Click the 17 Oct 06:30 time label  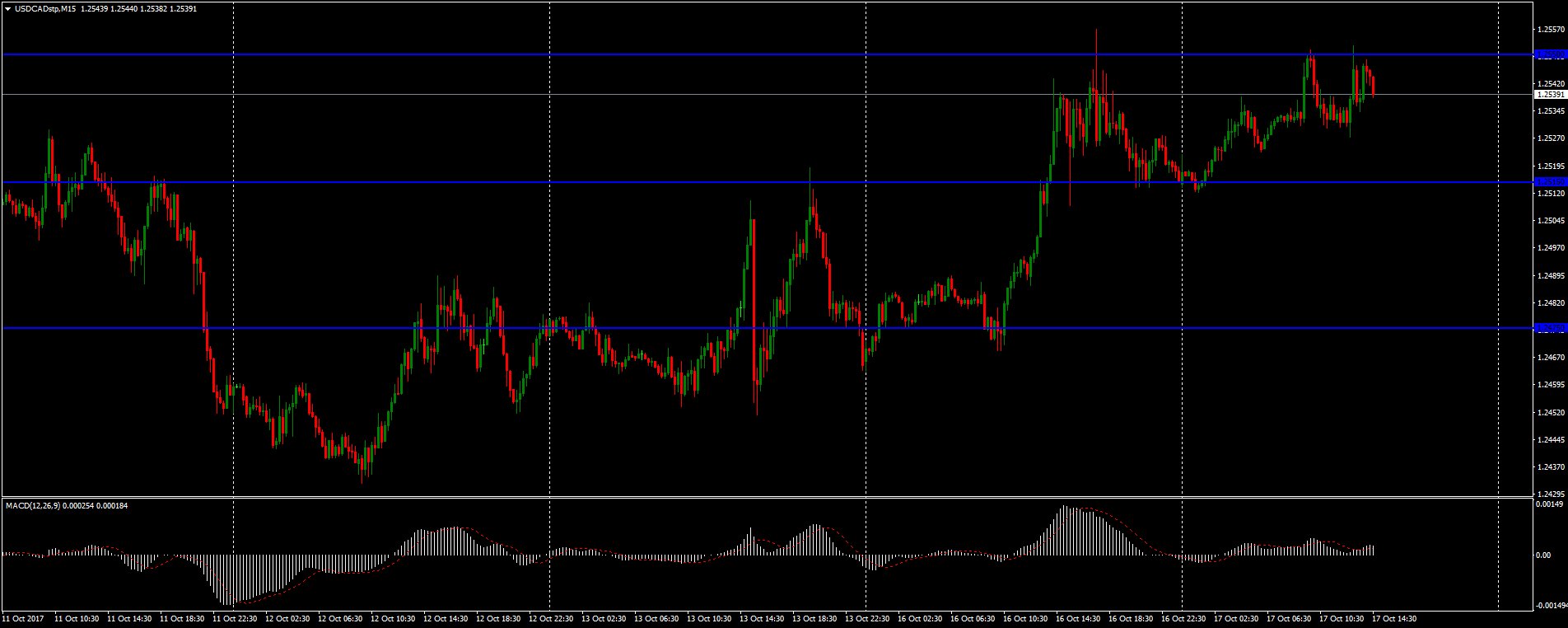pos(1290,618)
